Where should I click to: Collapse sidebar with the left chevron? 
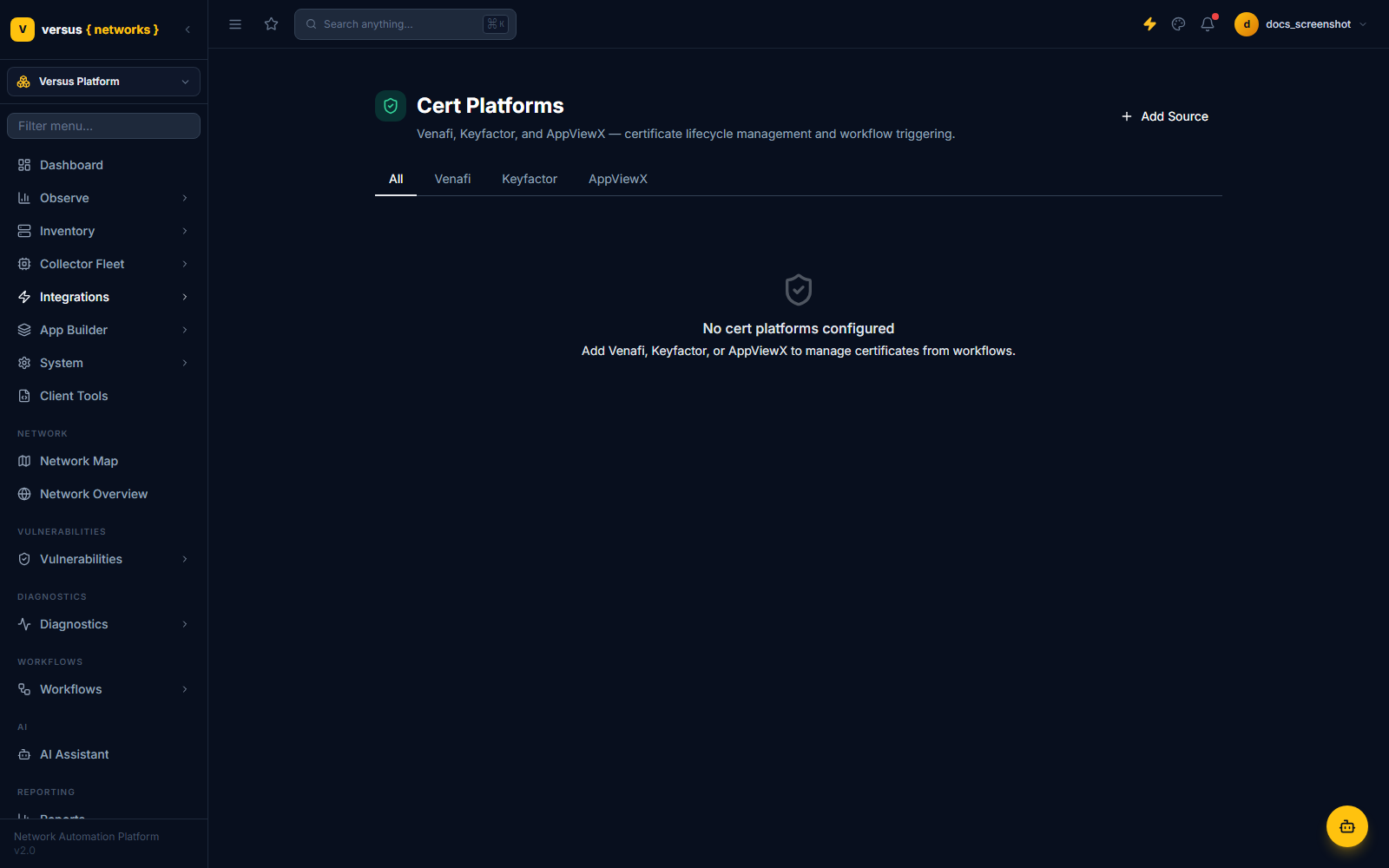pyautogui.click(x=188, y=30)
